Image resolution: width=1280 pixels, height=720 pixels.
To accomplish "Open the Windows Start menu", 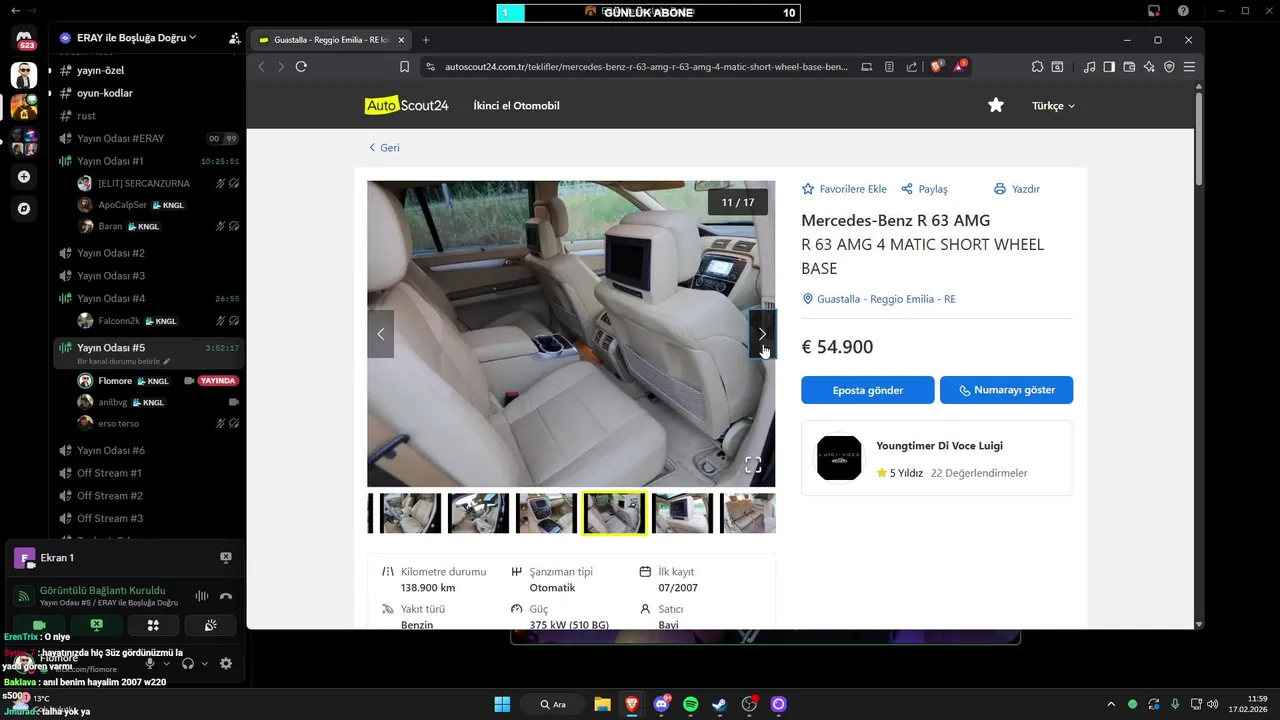I will [502, 704].
